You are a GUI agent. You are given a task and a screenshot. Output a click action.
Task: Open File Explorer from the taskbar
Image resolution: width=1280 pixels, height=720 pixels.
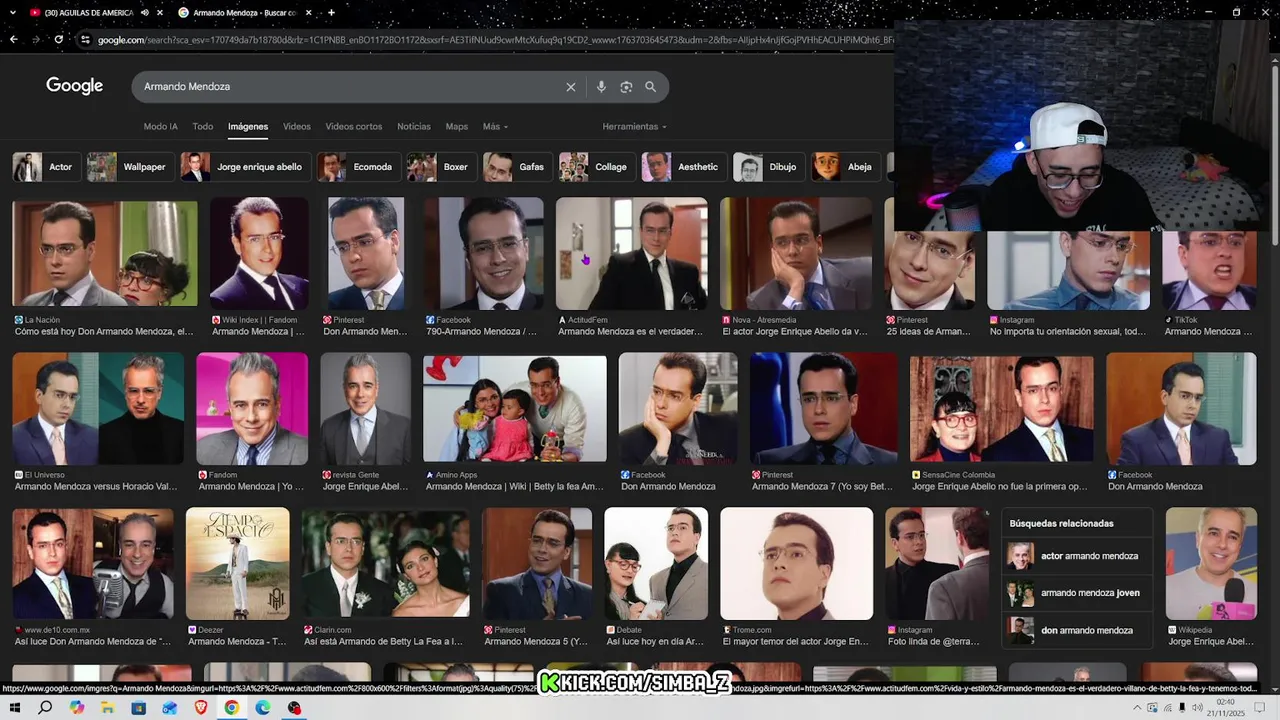pyautogui.click(x=107, y=708)
